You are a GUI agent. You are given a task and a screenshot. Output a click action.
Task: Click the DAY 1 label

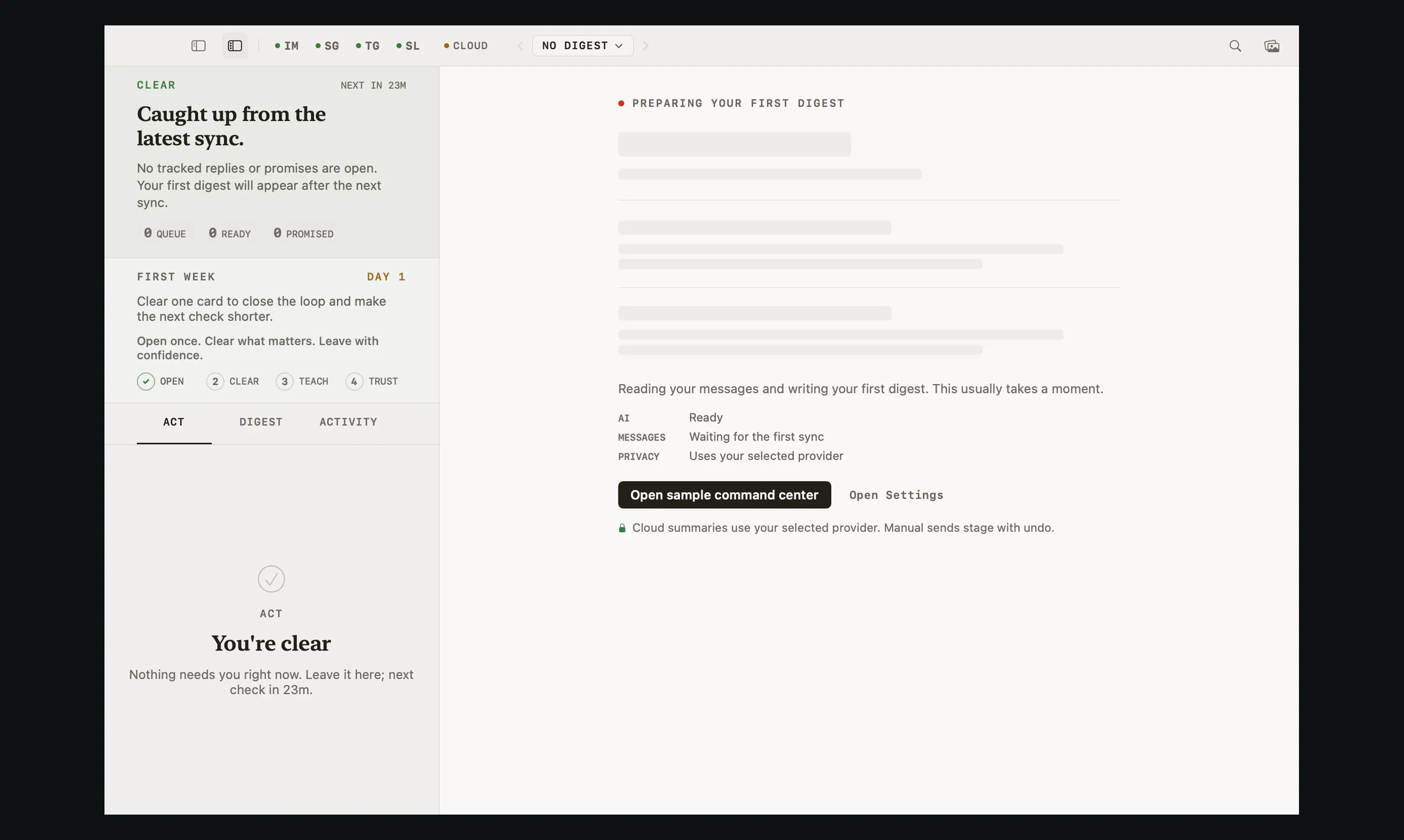(386, 277)
